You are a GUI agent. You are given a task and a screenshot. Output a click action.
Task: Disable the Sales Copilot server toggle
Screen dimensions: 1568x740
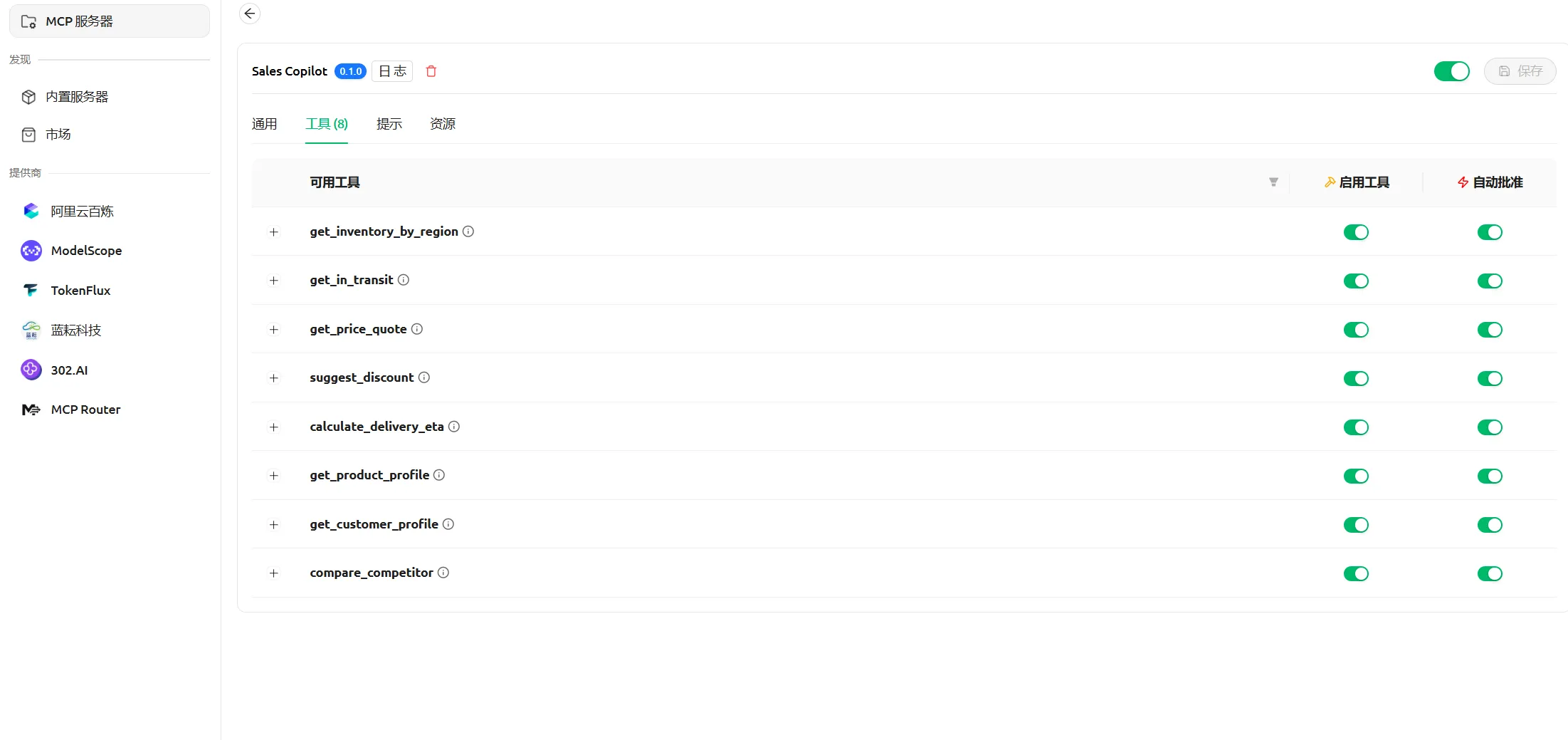point(1451,71)
